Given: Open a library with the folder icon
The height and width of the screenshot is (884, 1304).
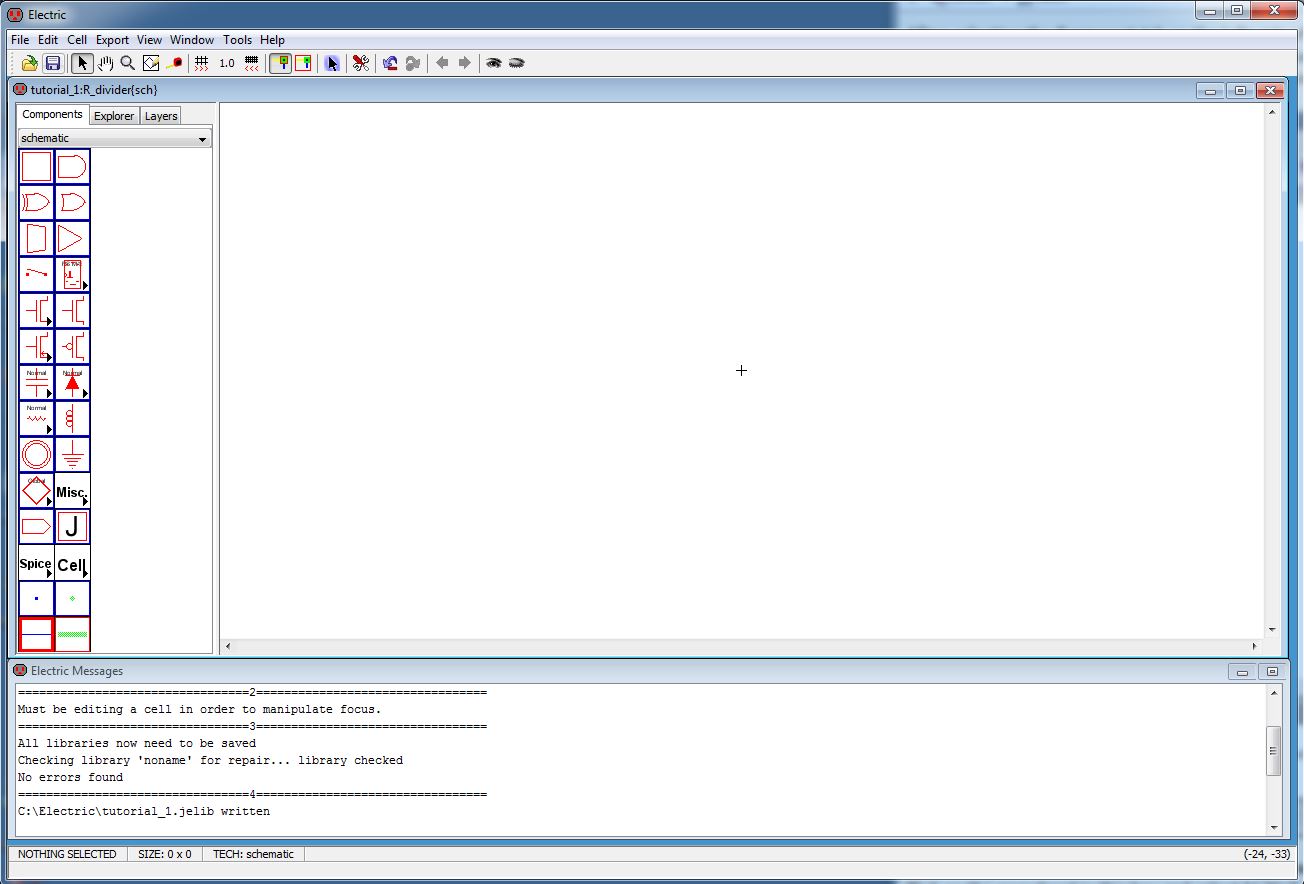Looking at the screenshot, I should (30, 63).
